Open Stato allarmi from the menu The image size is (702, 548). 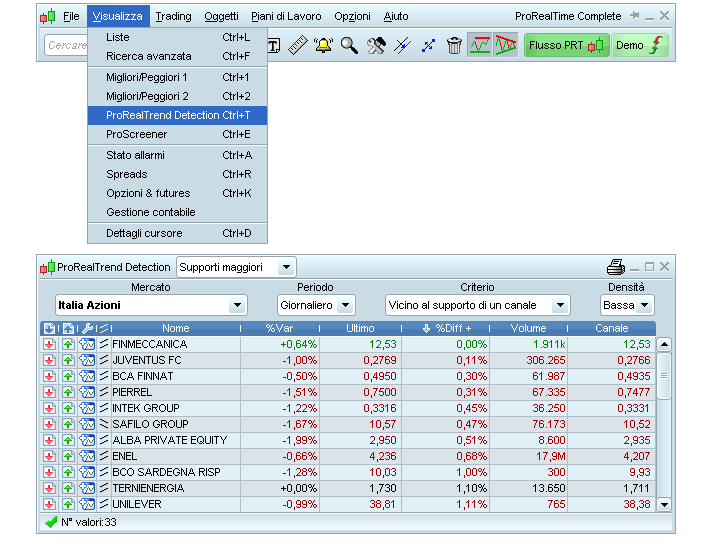pos(178,155)
